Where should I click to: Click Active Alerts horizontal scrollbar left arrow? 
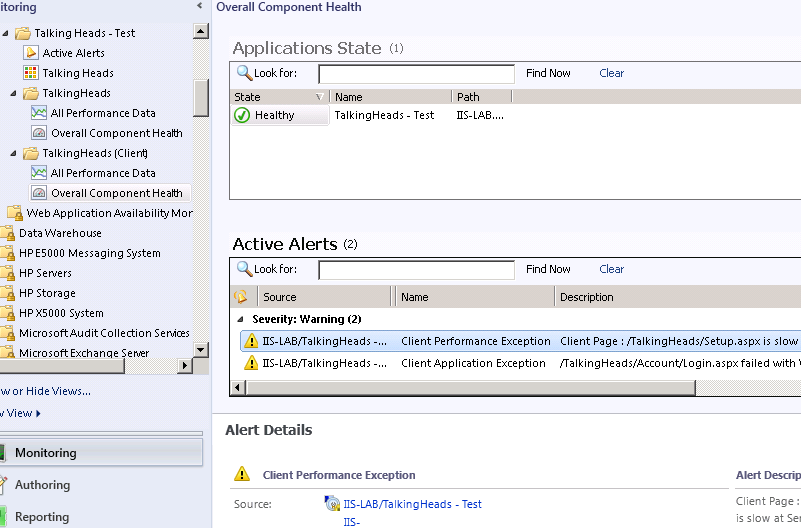click(x=237, y=388)
